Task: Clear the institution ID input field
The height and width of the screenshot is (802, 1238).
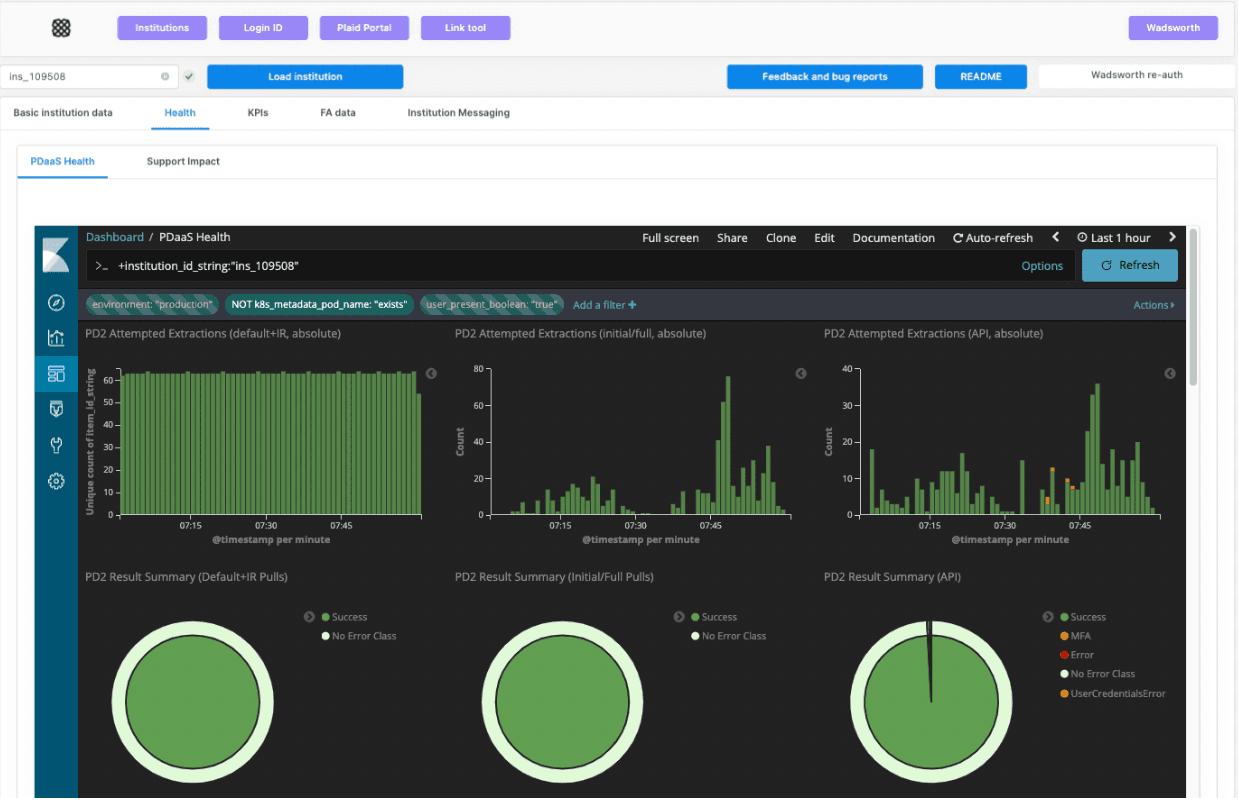Action: click(x=165, y=77)
